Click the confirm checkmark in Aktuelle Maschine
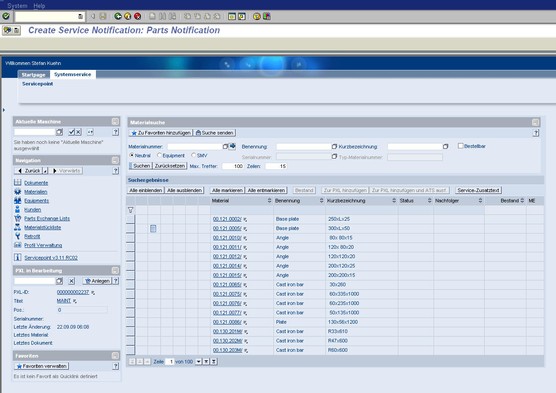Viewport: 556px width, 393px height. click(72, 132)
